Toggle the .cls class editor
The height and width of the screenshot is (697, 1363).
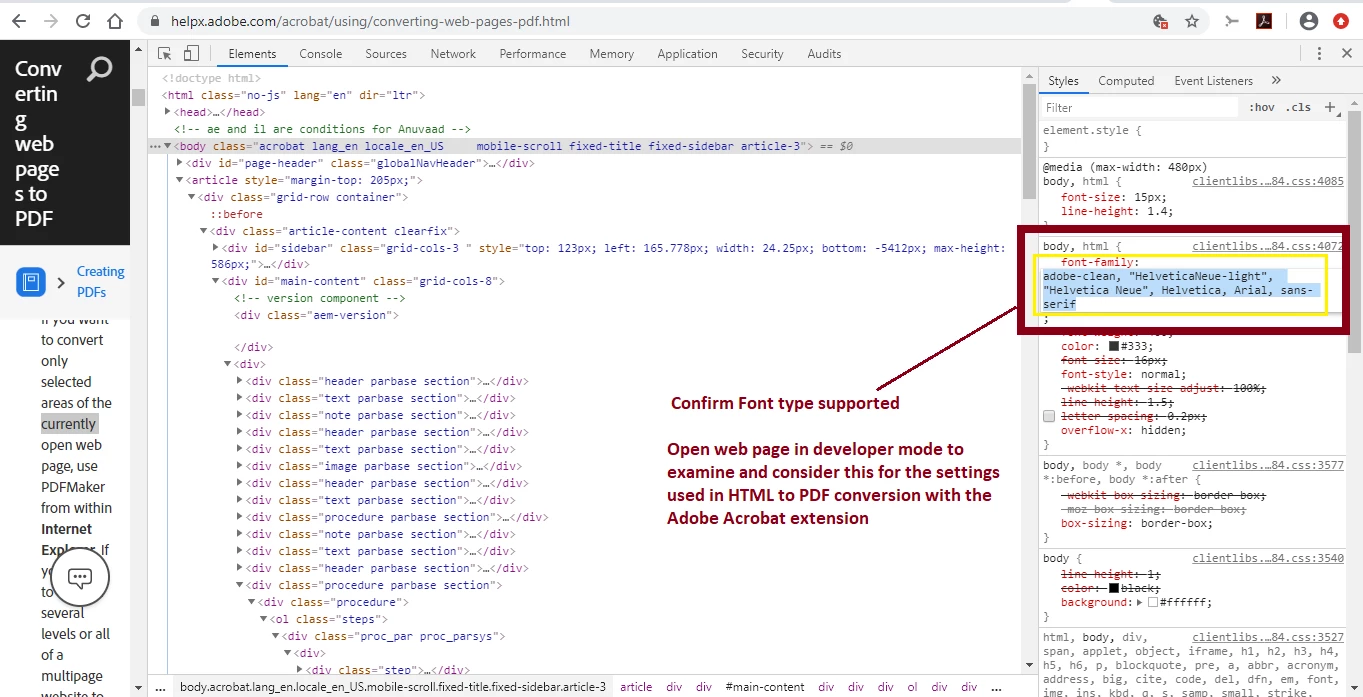click(x=1299, y=107)
